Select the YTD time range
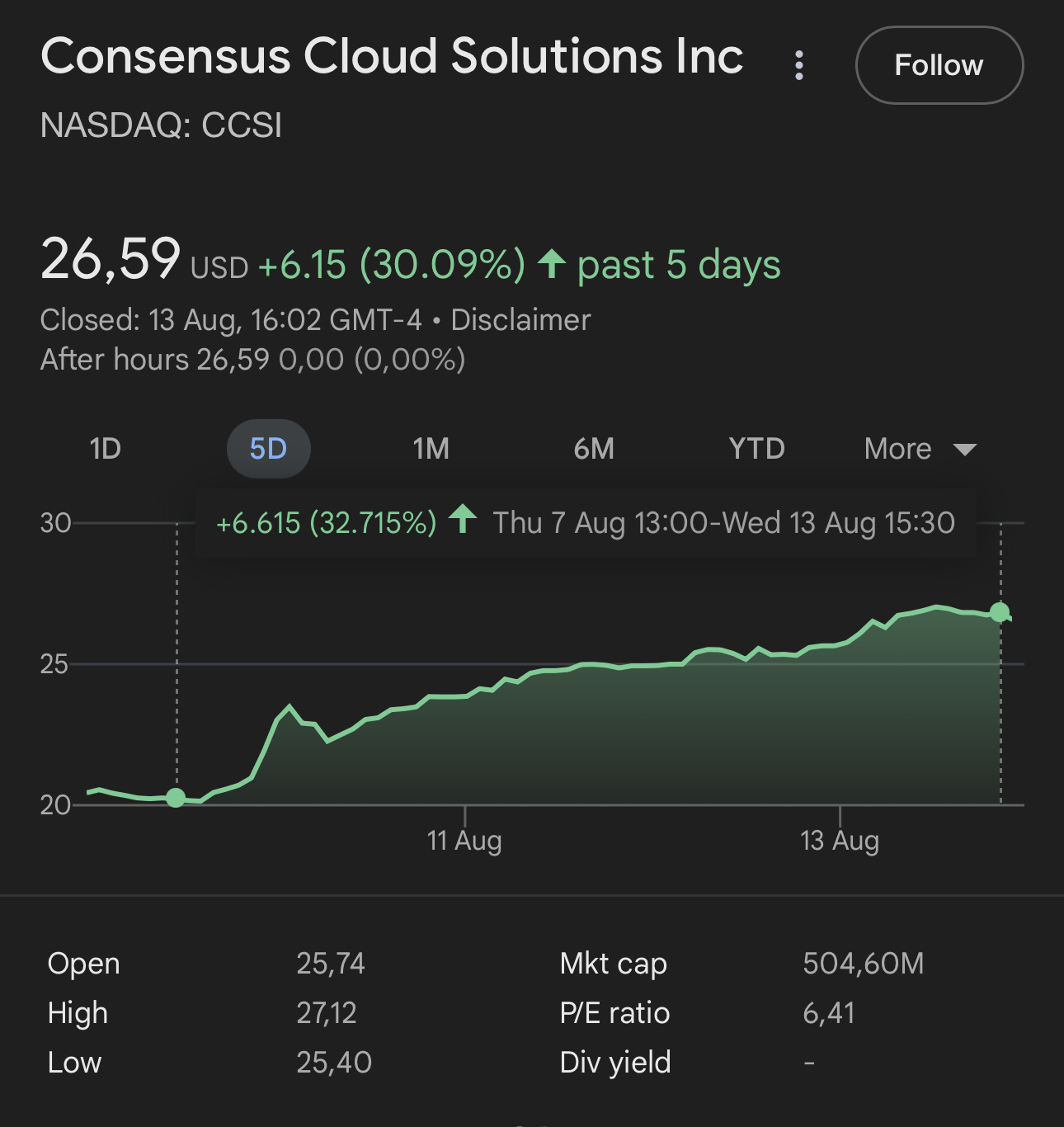This screenshot has height=1127, width=1064. point(757,448)
